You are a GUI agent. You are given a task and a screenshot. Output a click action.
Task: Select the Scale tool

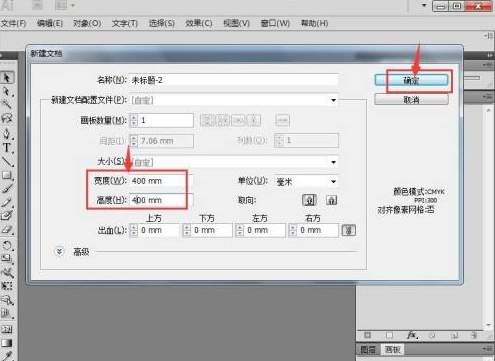click(7, 259)
